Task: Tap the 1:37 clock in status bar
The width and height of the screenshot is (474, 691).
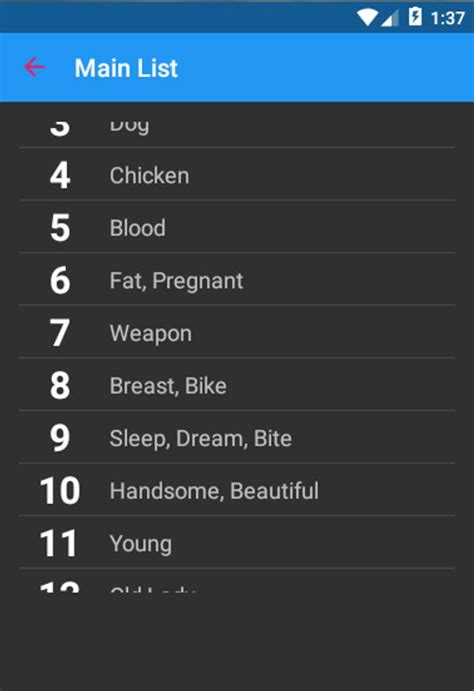Action: (x=448, y=18)
